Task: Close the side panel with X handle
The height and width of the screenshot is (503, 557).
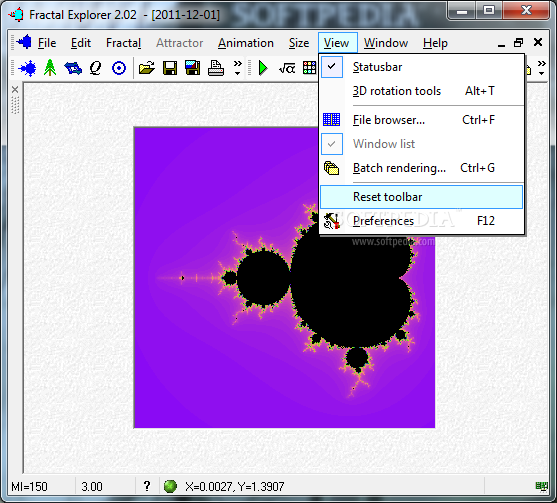Action: coord(15,89)
